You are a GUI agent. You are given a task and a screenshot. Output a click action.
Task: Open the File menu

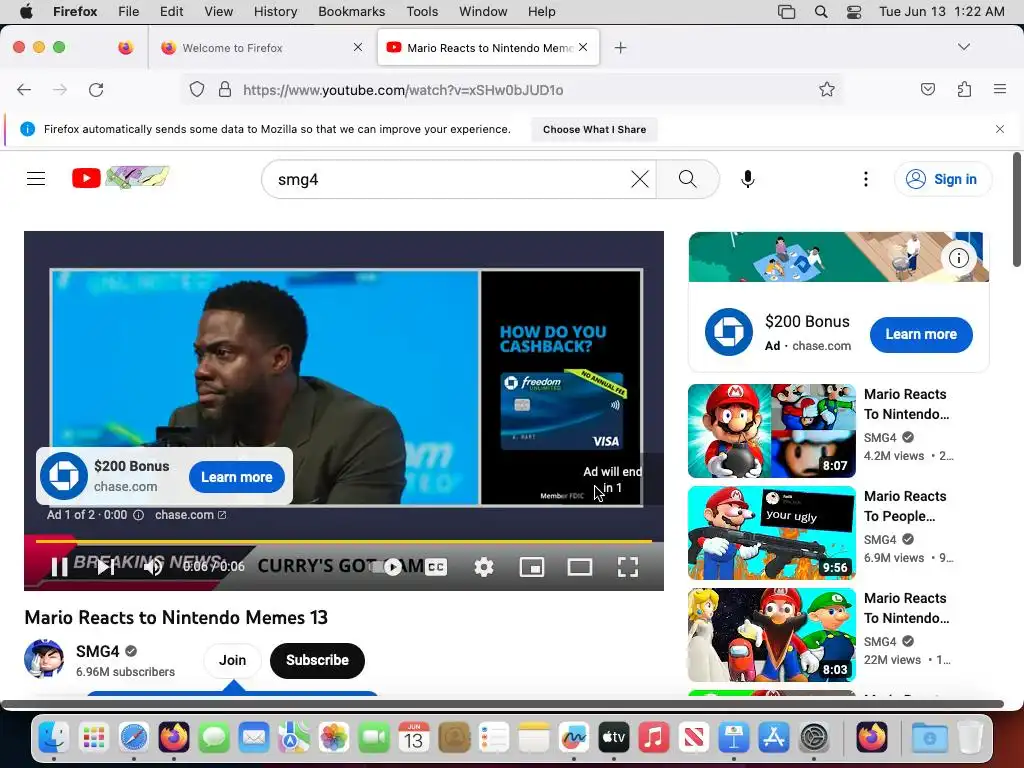click(x=128, y=12)
